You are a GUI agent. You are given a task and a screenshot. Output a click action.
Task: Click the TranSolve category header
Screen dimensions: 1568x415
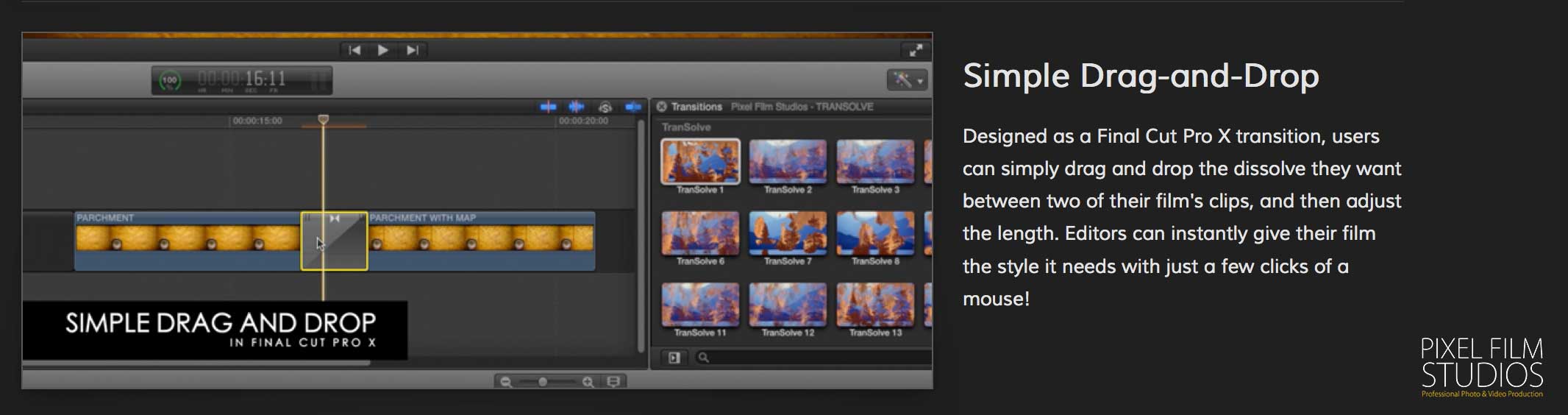(686, 127)
